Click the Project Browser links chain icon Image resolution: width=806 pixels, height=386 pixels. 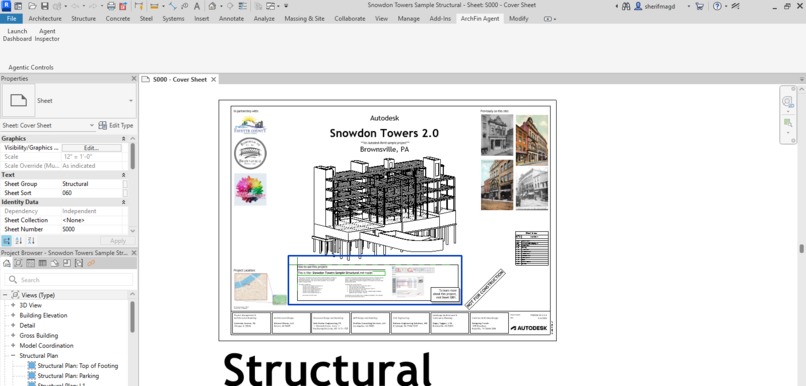[x=91, y=263]
